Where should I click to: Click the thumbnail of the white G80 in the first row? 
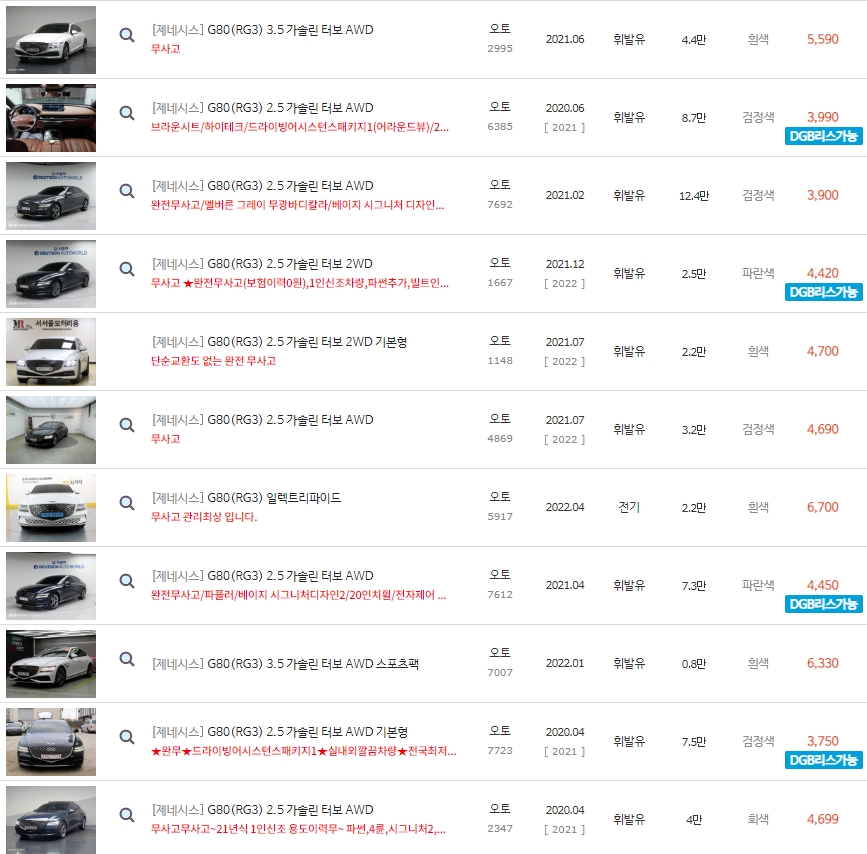[51, 40]
